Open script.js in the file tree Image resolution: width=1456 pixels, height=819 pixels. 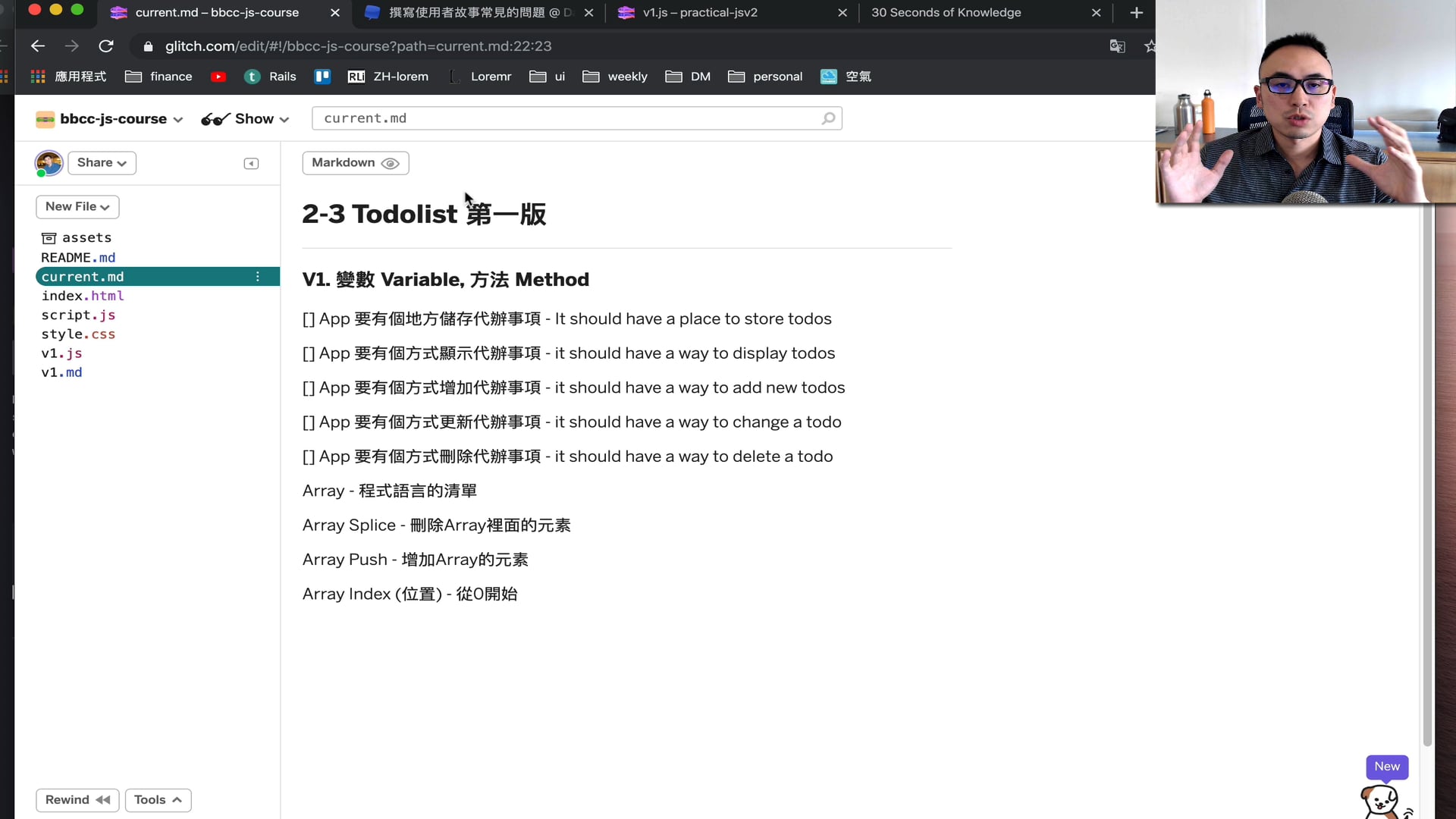78,315
